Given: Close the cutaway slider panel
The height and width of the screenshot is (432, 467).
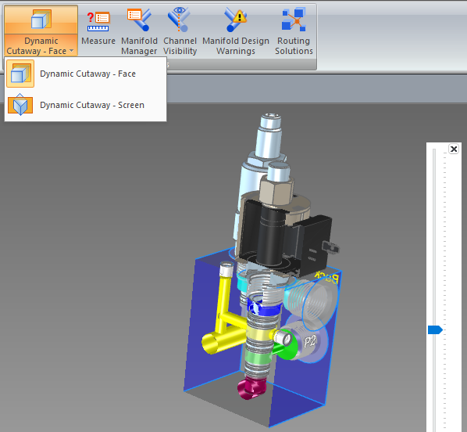Looking at the screenshot, I should point(453,149).
